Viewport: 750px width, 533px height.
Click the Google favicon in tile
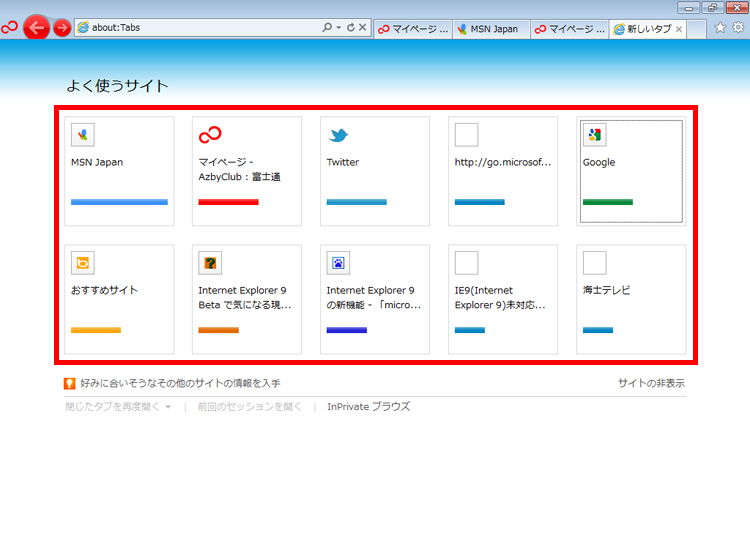(x=595, y=135)
